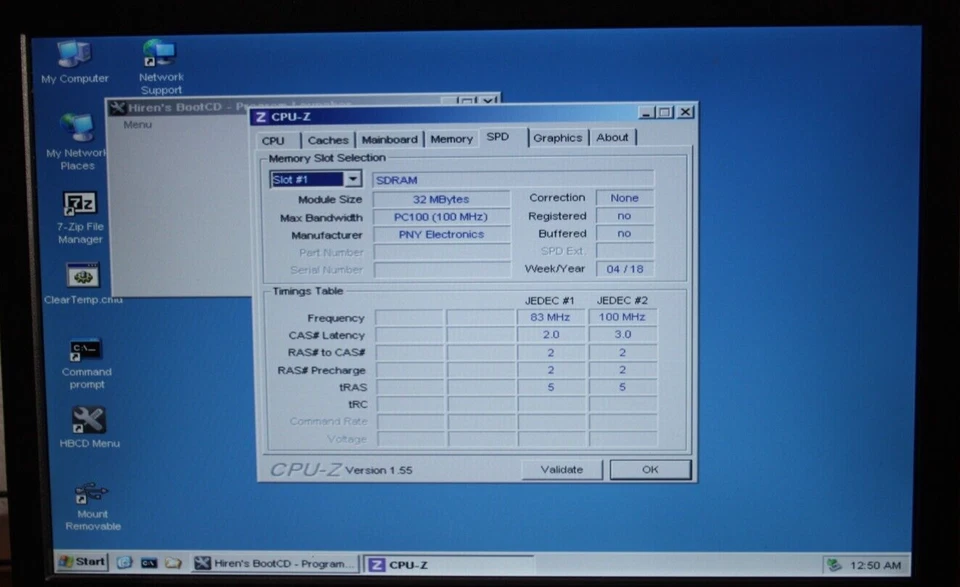The height and width of the screenshot is (587, 960).
Task: Click Hiren's BootCD window title icon
Action: (x=117, y=108)
